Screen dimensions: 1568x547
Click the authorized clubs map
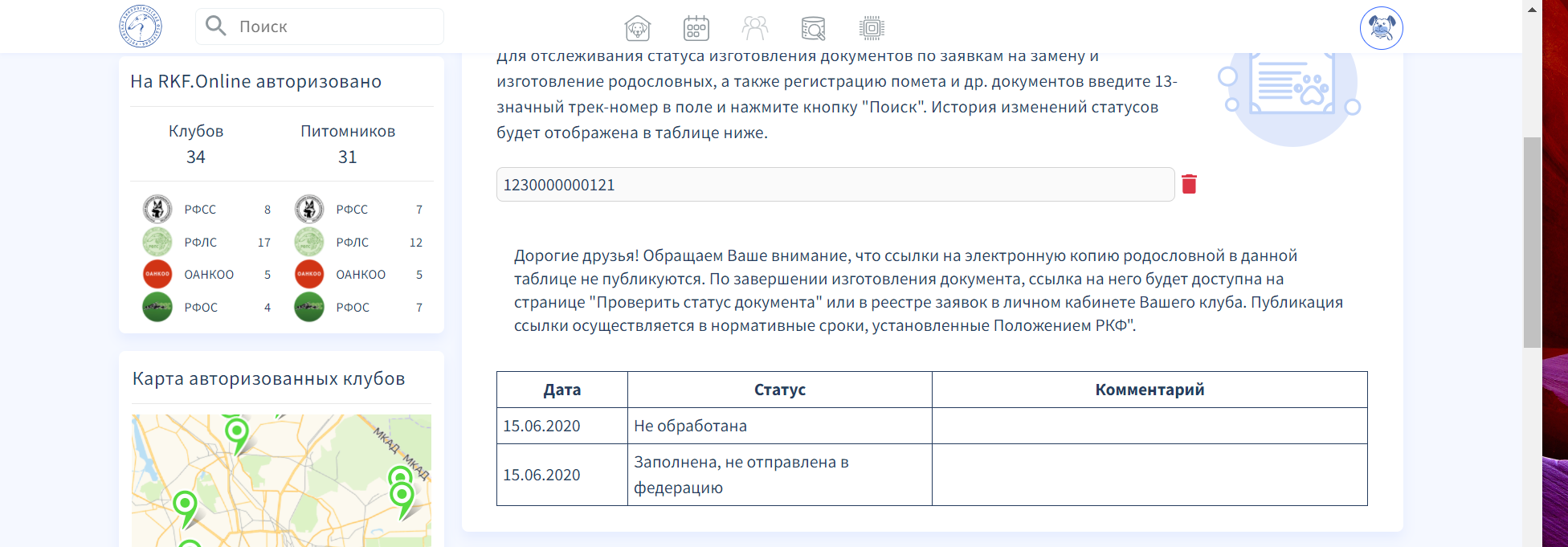click(x=281, y=480)
